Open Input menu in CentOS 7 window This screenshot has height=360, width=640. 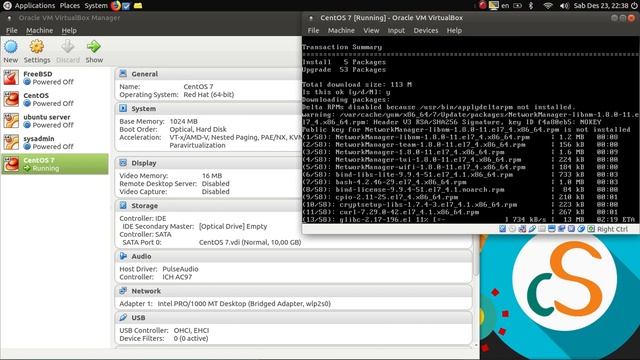point(396,30)
